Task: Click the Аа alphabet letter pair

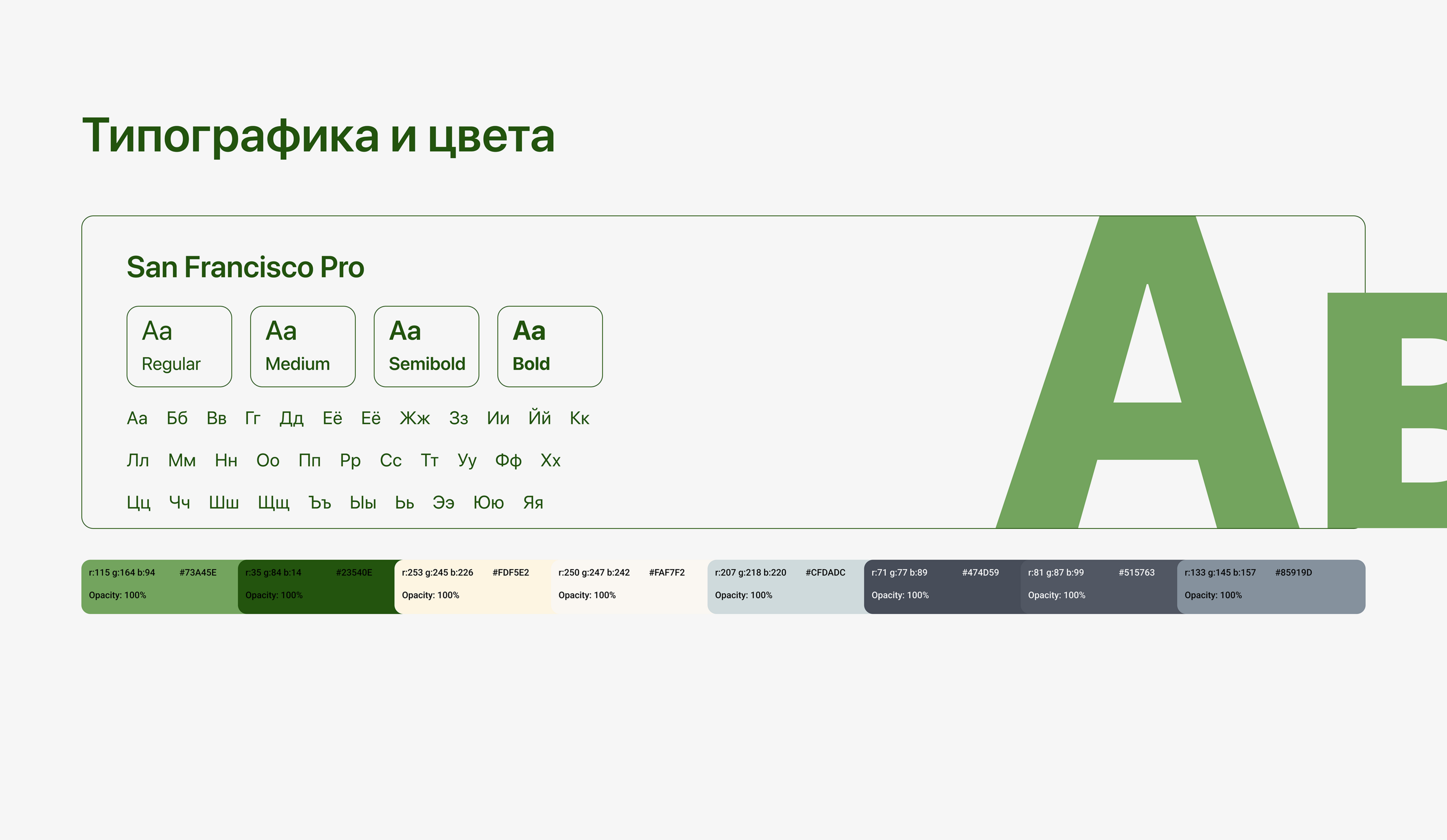Action: 137,418
